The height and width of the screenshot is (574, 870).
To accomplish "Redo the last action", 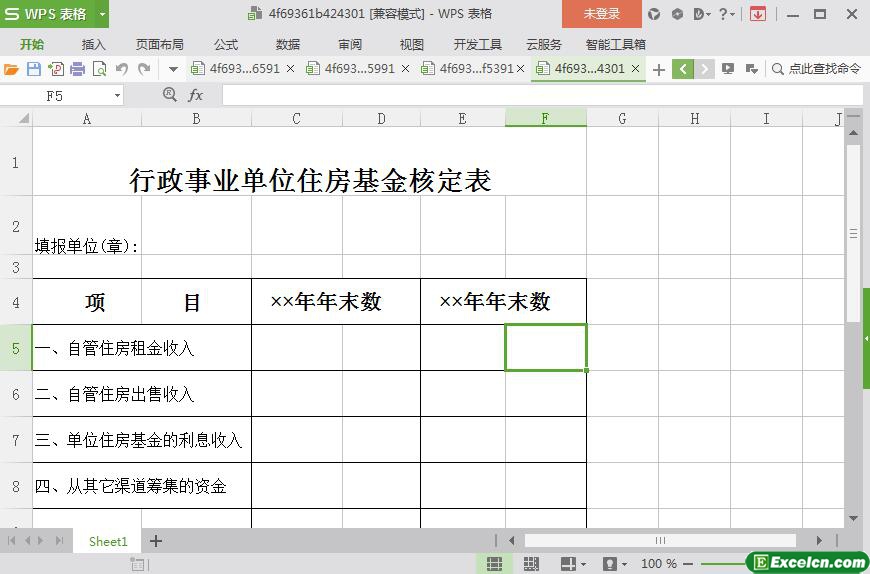I will (x=144, y=69).
